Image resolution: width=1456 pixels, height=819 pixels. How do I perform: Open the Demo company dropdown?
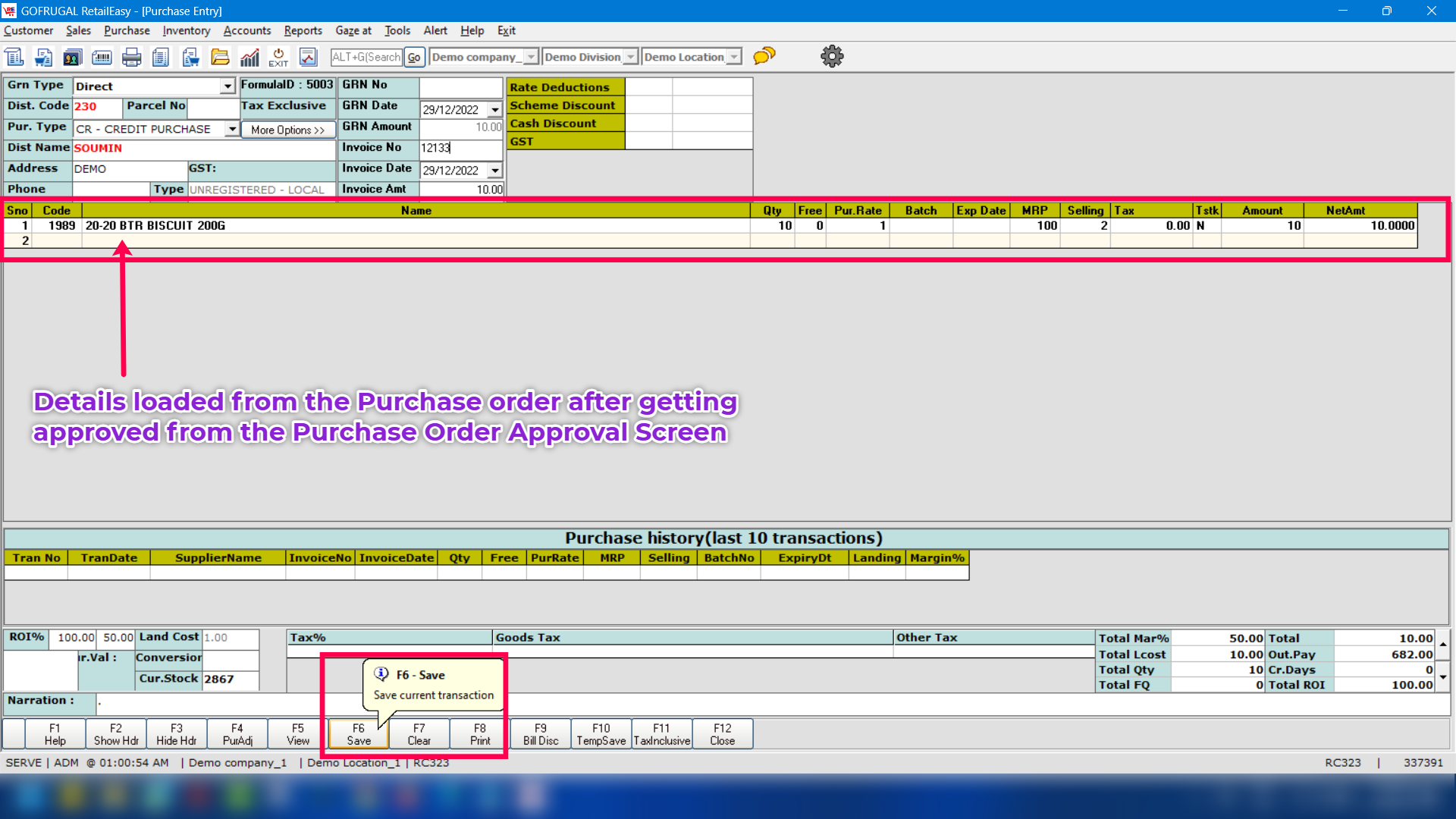531,57
